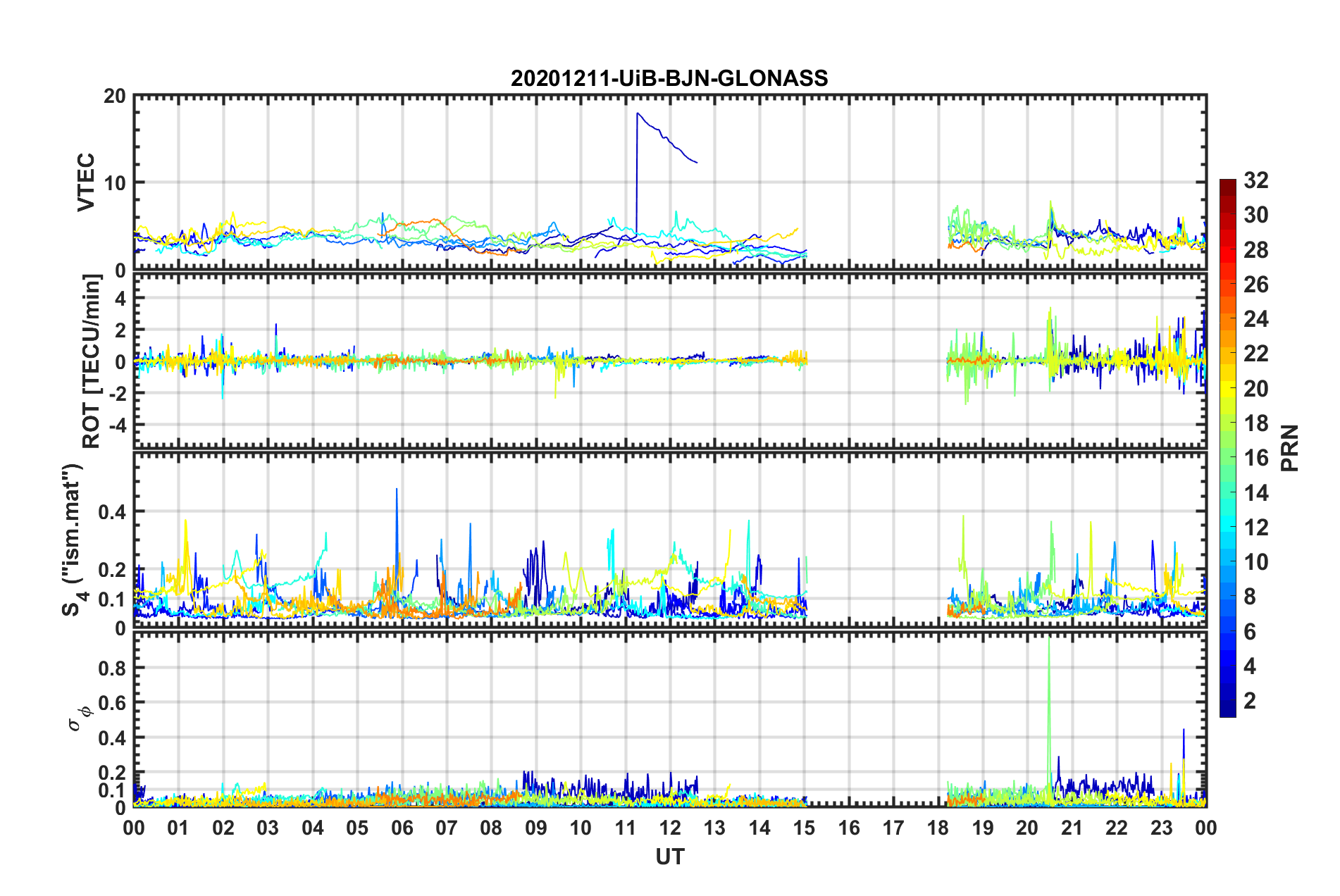The width and height of the screenshot is (1340, 896).
Task: Click UT axis hour label 21
Action: pos(1072,828)
